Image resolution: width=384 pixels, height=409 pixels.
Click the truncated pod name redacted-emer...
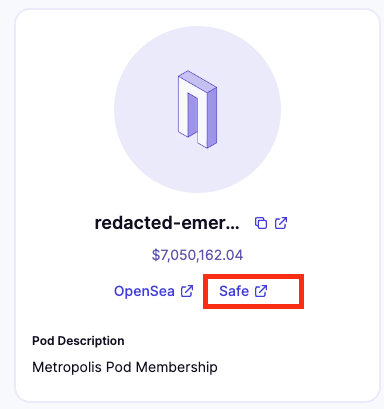coord(167,223)
